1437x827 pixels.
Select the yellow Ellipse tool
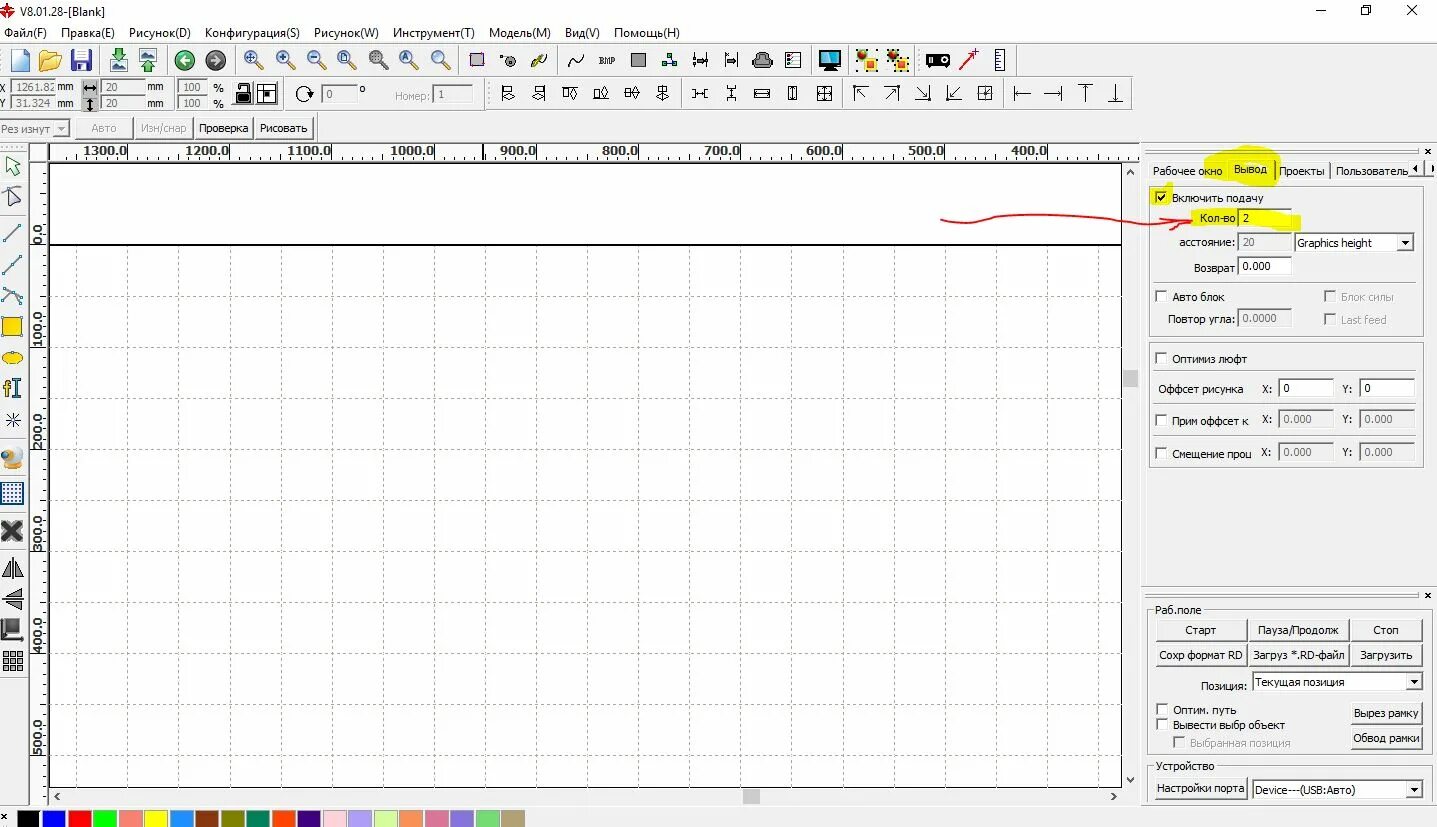(12, 358)
